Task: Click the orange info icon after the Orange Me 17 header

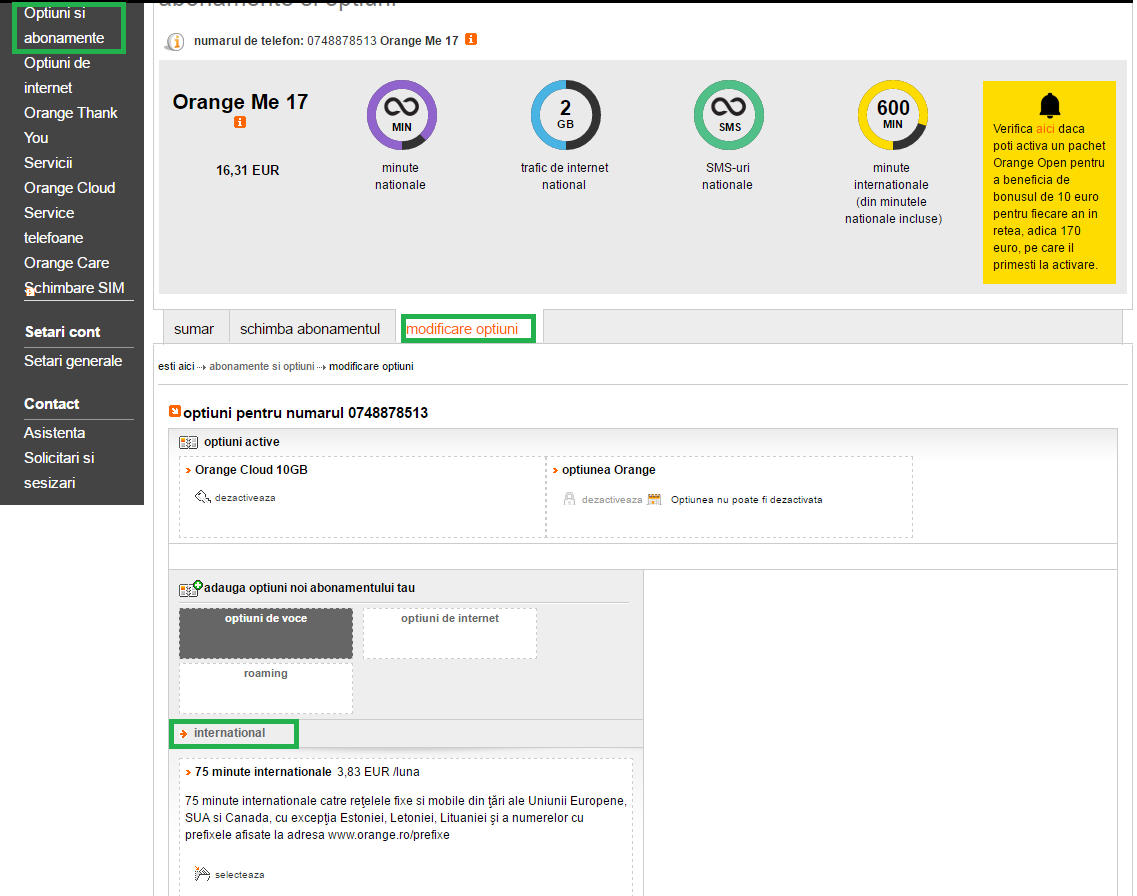Action: (x=471, y=39)
